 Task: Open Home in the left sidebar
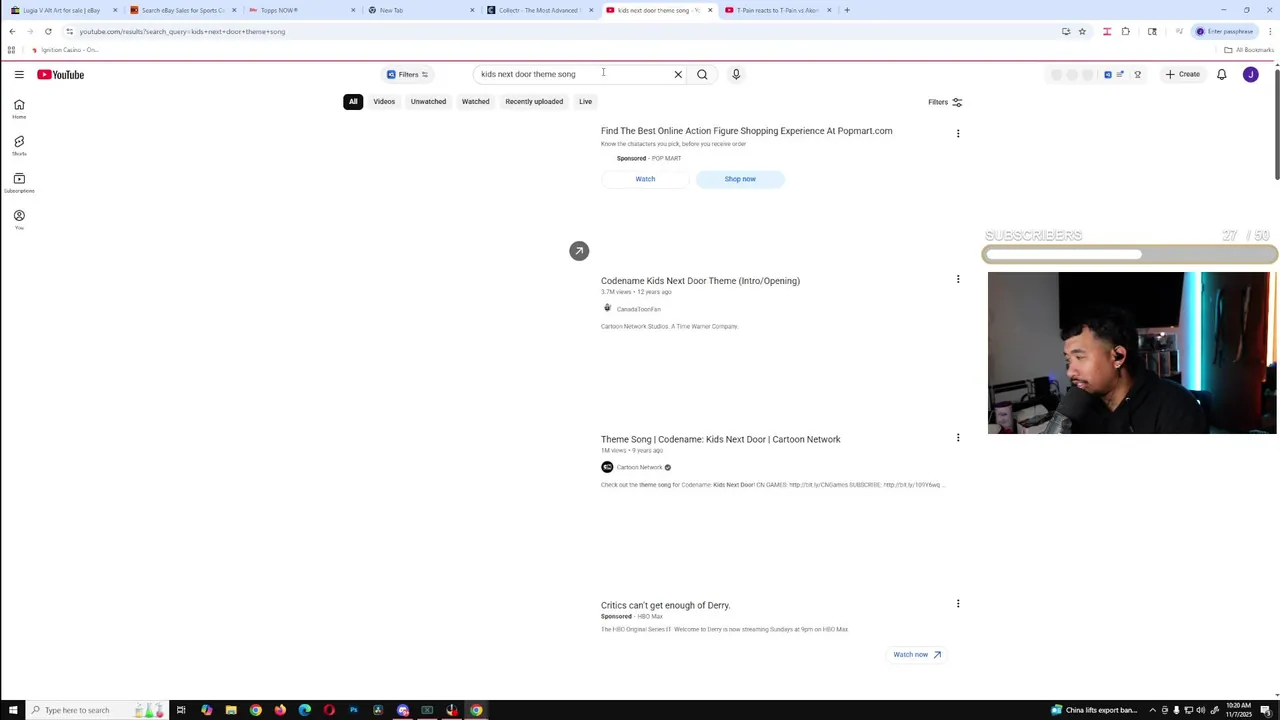click(19, 109)
